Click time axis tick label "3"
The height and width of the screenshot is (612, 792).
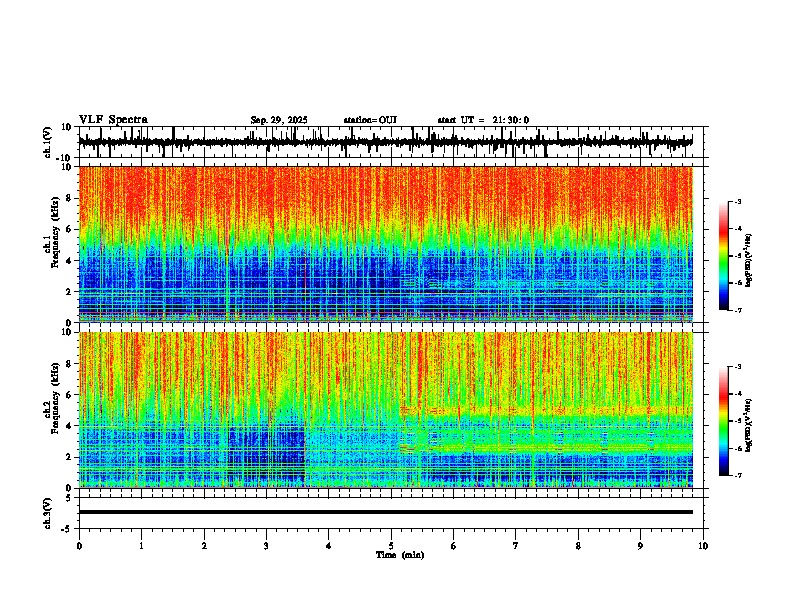point(266,546)
